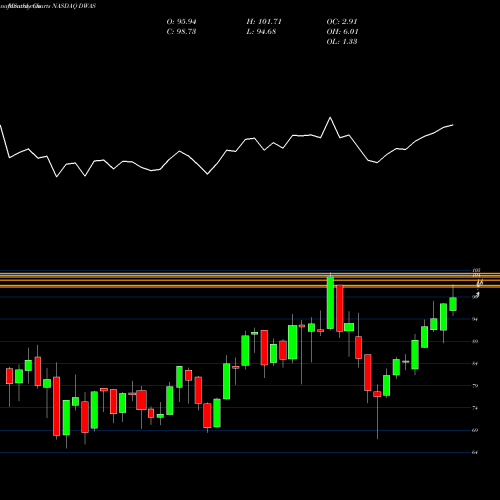Click the 79 price axis label
This screenshot has height=500, width=500.
pyautogui.click(x=475, y=386)
